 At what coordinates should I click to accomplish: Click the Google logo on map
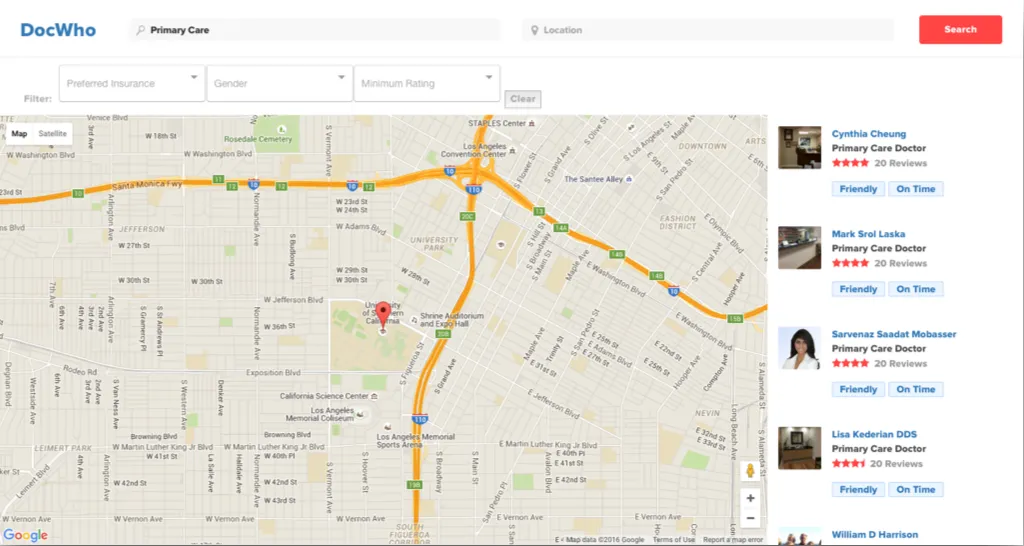pyautogui.click(x=25, y=536)
